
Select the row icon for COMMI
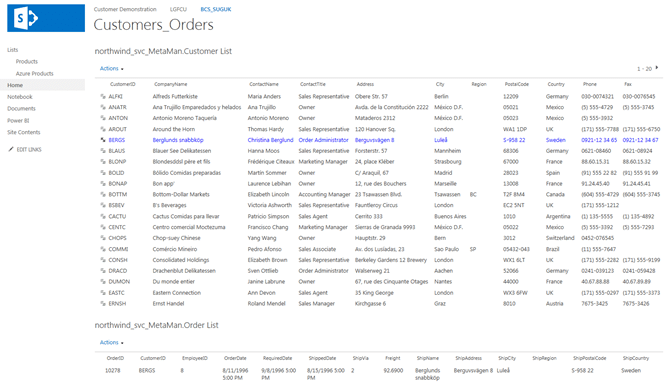tap(103, 249)
